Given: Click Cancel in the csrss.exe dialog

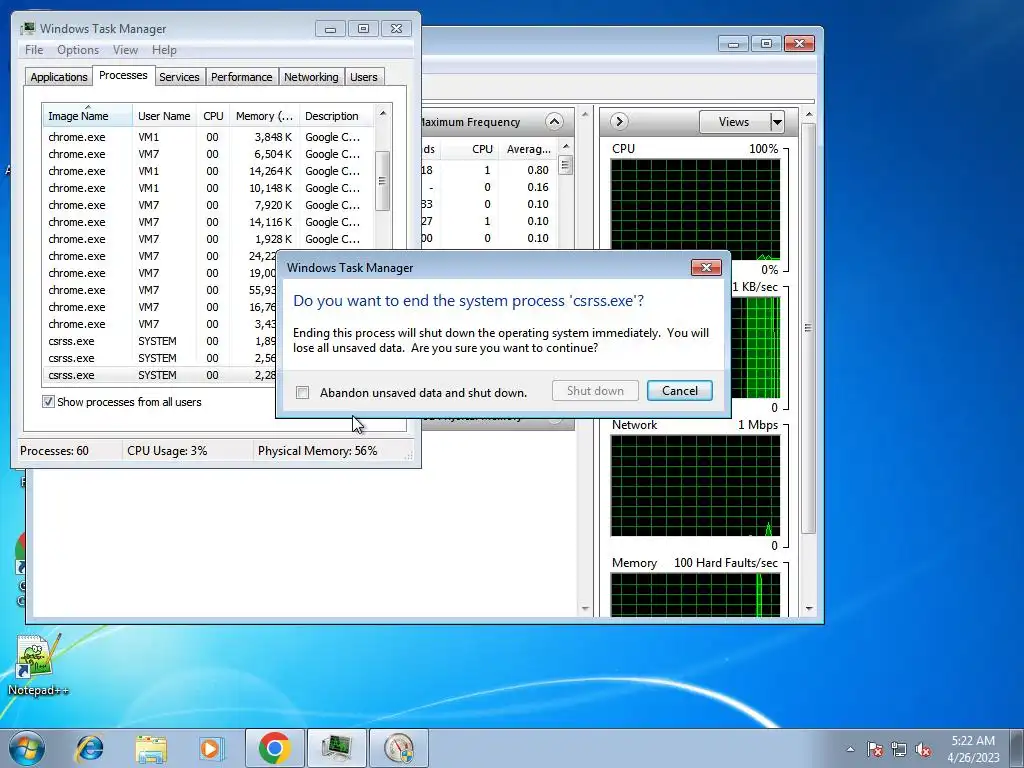Looking at the screenshot, I should point(679,391).
